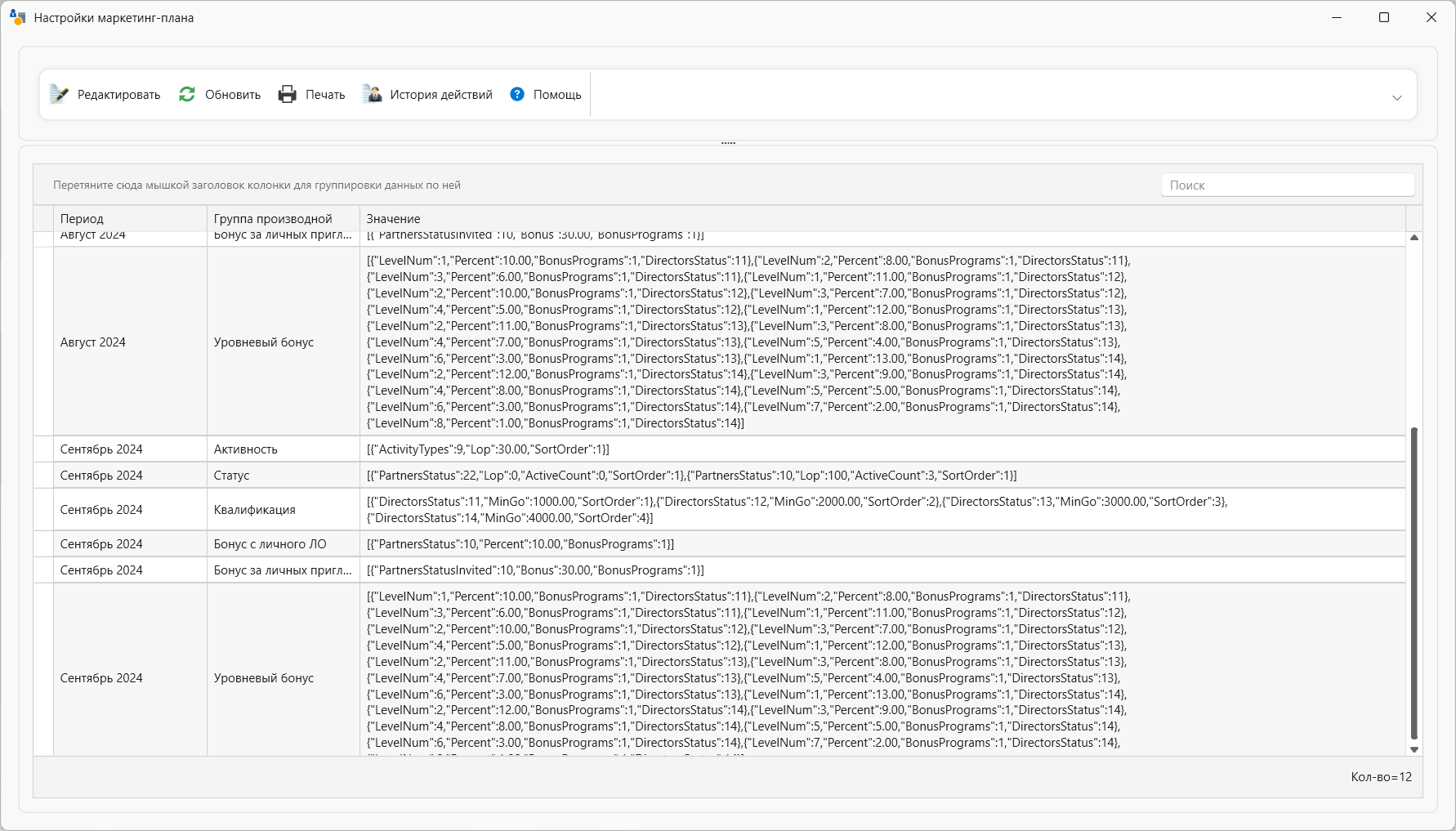Screen dimensions: 1456x831
Task: Click Бонус с личного ЛО cell
Action: pyautogui.click(x=284, y=544)
